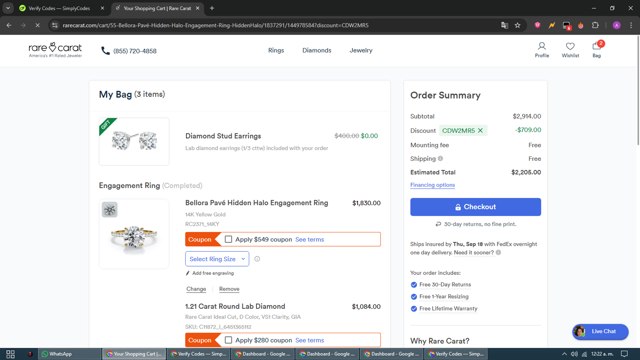Screen dimensions: 640x360
Task: Stop page loading in browser toolbar
Action: point(37,25)
